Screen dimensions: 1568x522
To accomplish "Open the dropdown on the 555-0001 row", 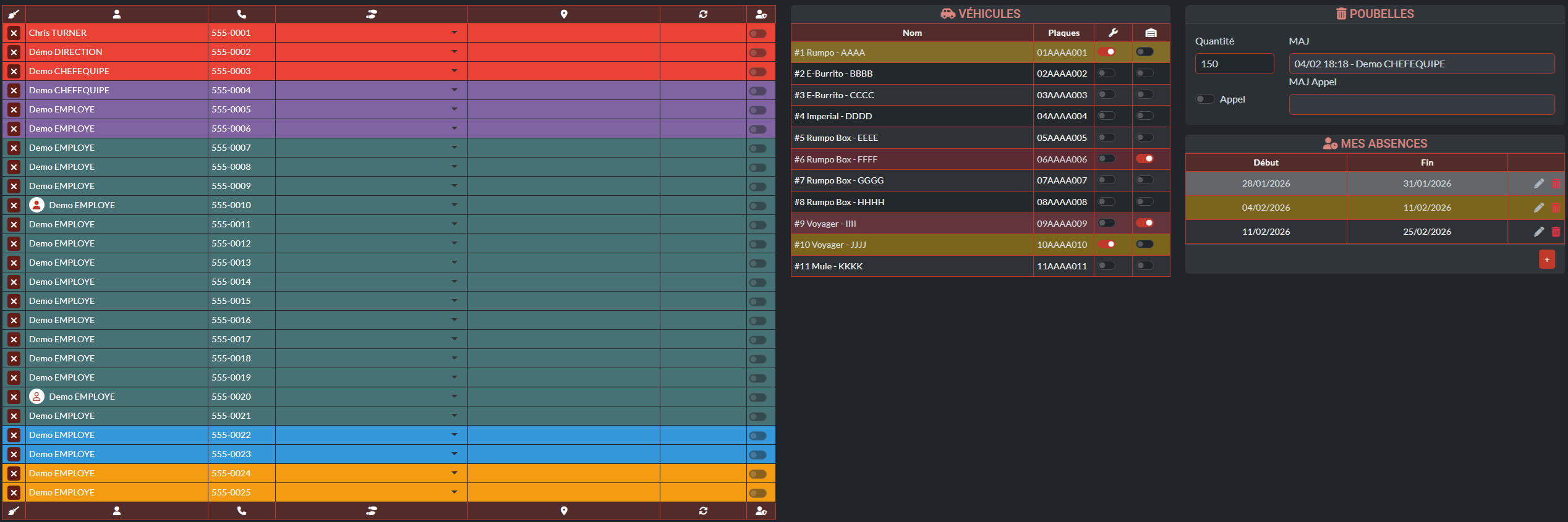I will click(x=454, y=33).
